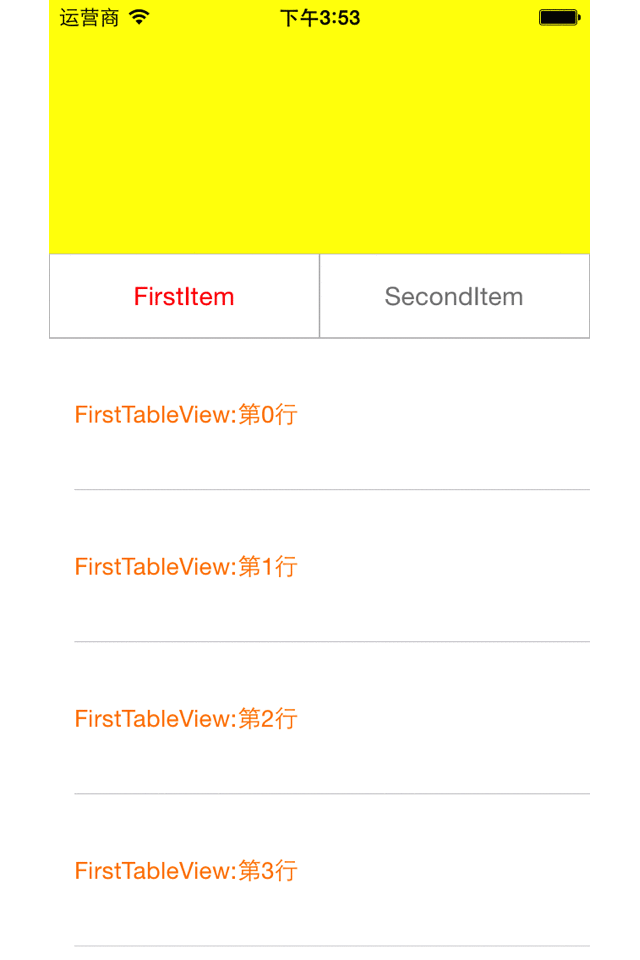The image size is (640, 960).
Task: Open row FirstTableView:第1行
Action: [185, 567]
